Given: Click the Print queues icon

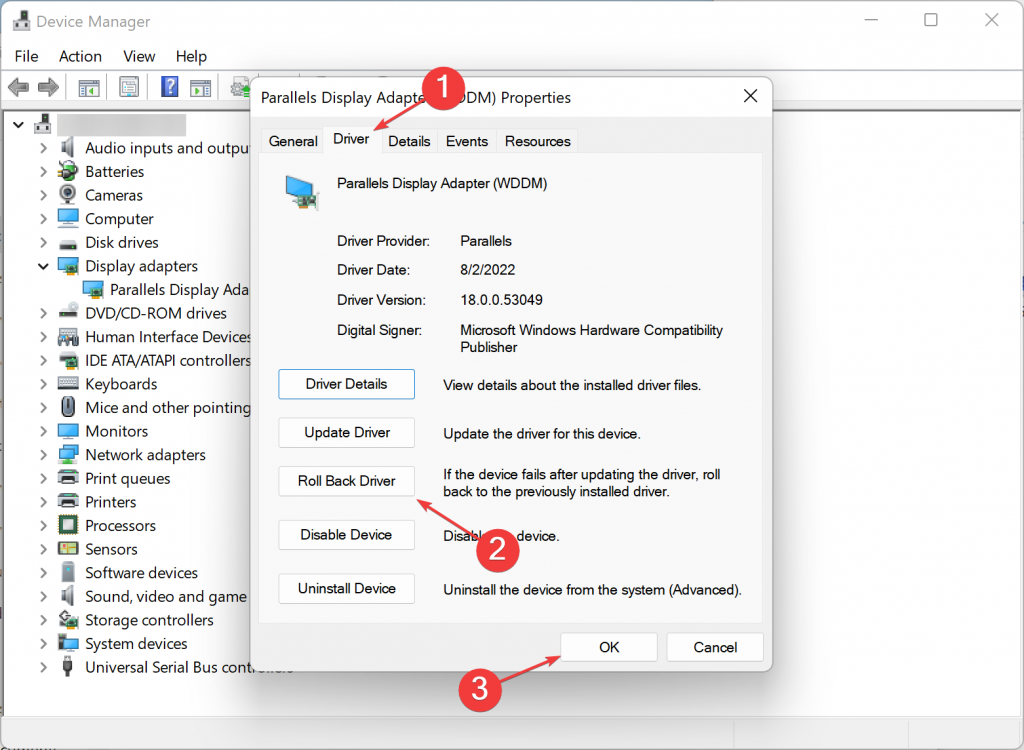Looking at the screenshot, I should point(68,478).
